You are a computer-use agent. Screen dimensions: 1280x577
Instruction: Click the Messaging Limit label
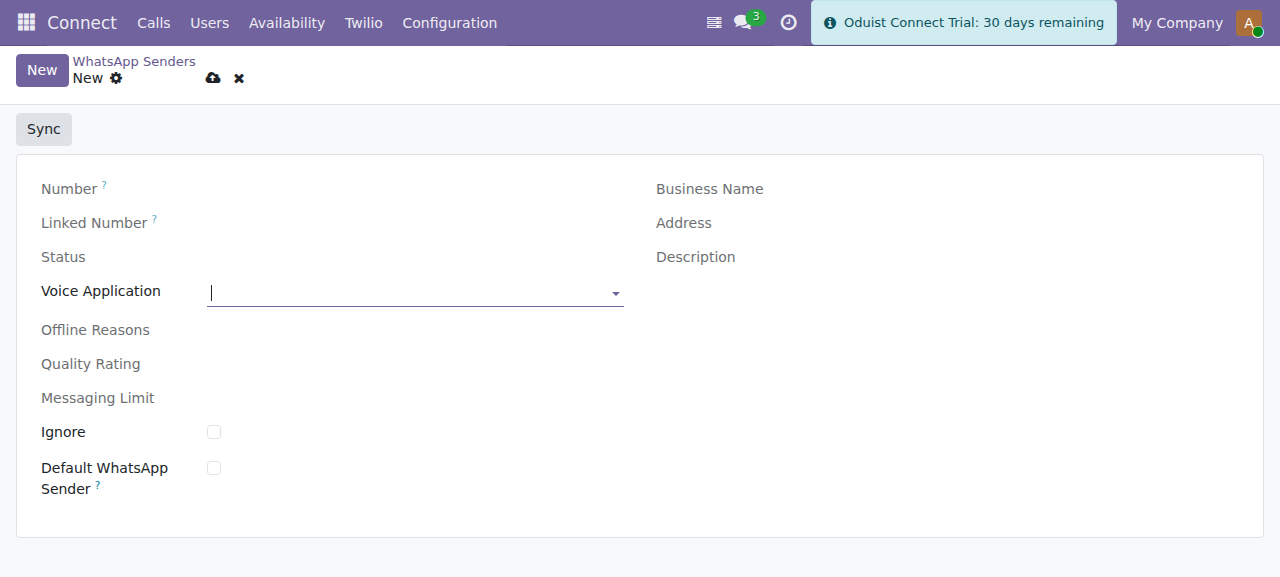[x=98, y=398]
